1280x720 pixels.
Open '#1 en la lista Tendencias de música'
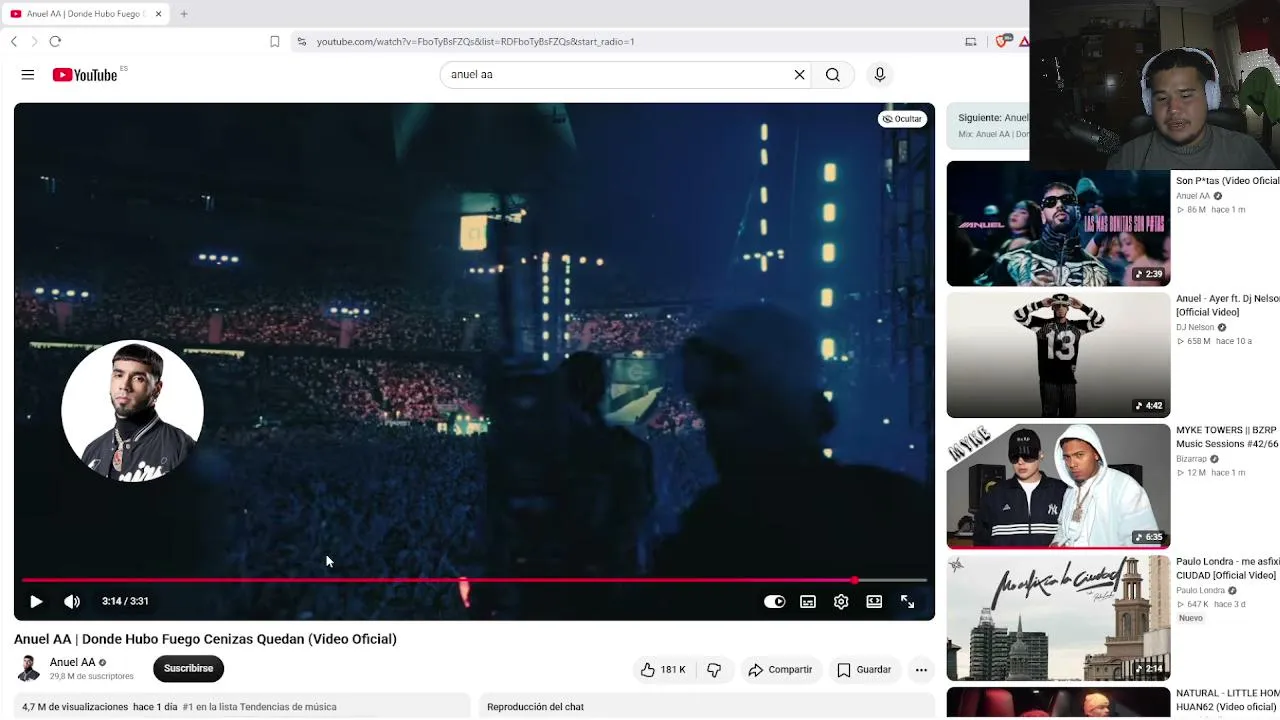(259, 707)
